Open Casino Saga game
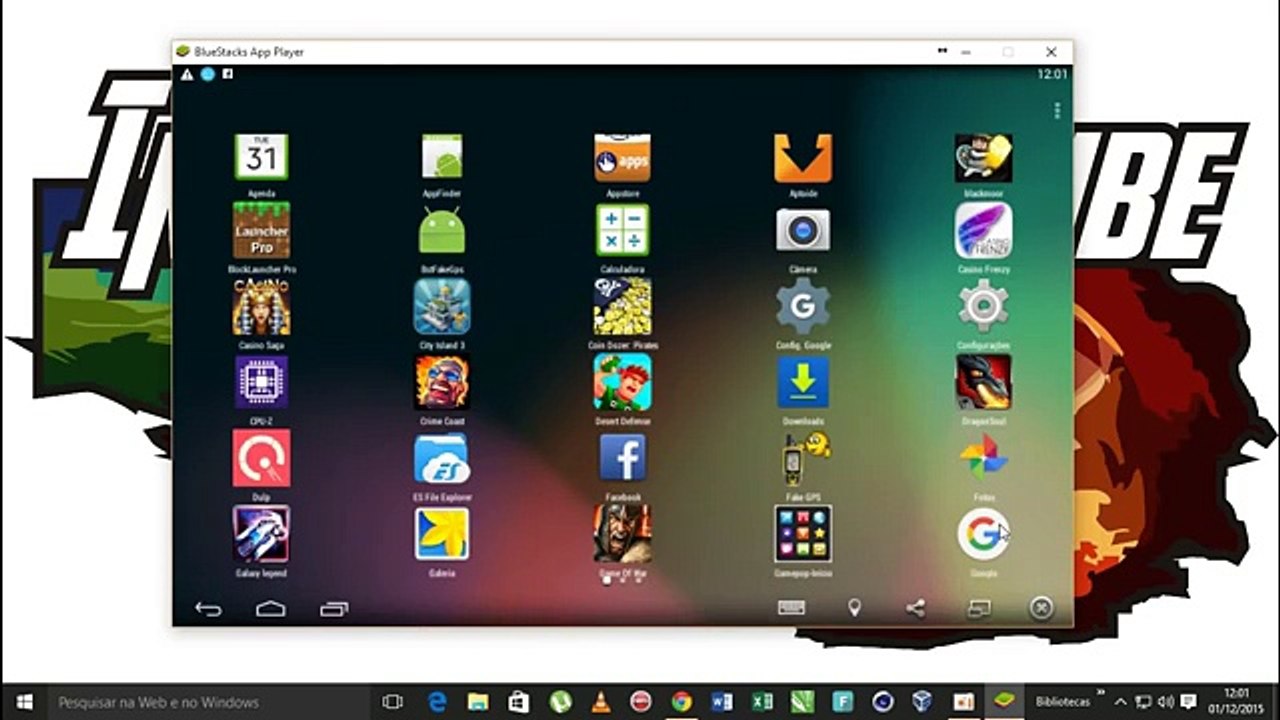The height and width of the screenshot is (720, 1280). [261, 307]
